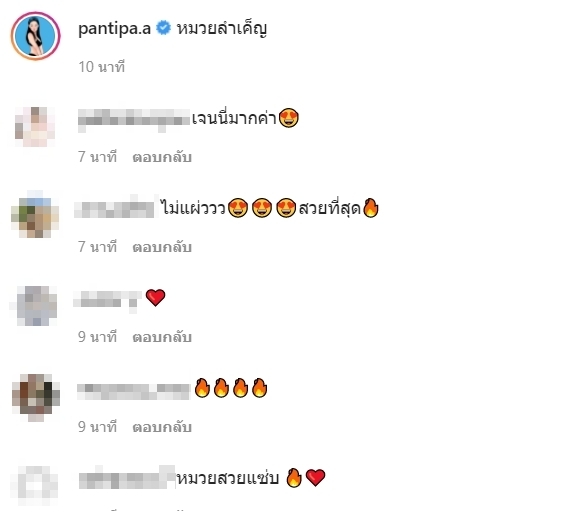Click first heart-eyes emoji after ไม่แผ่ววว
Screen dimensions: 569x513
click(238, 208)
